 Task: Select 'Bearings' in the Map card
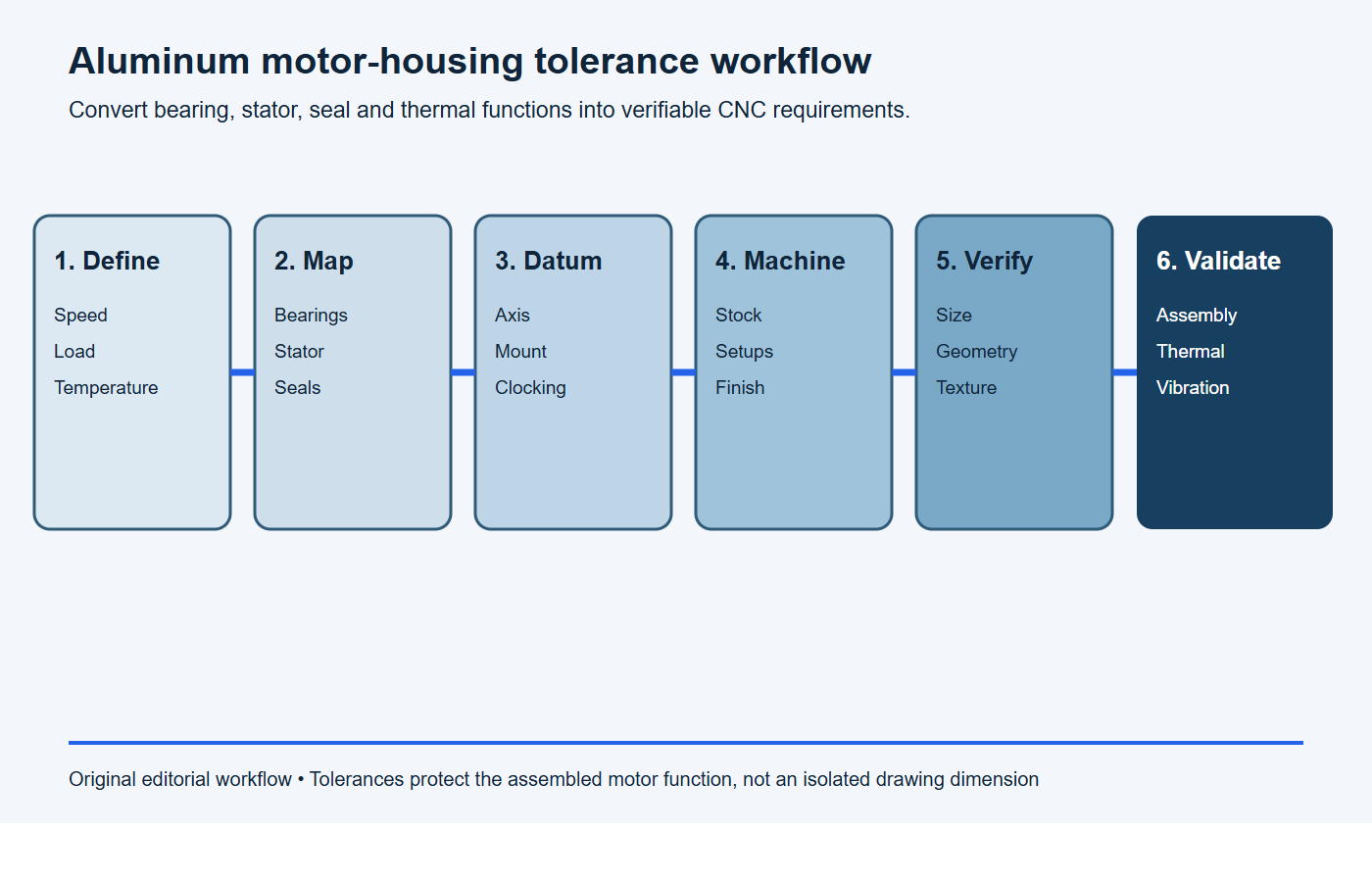coord(311,315)
